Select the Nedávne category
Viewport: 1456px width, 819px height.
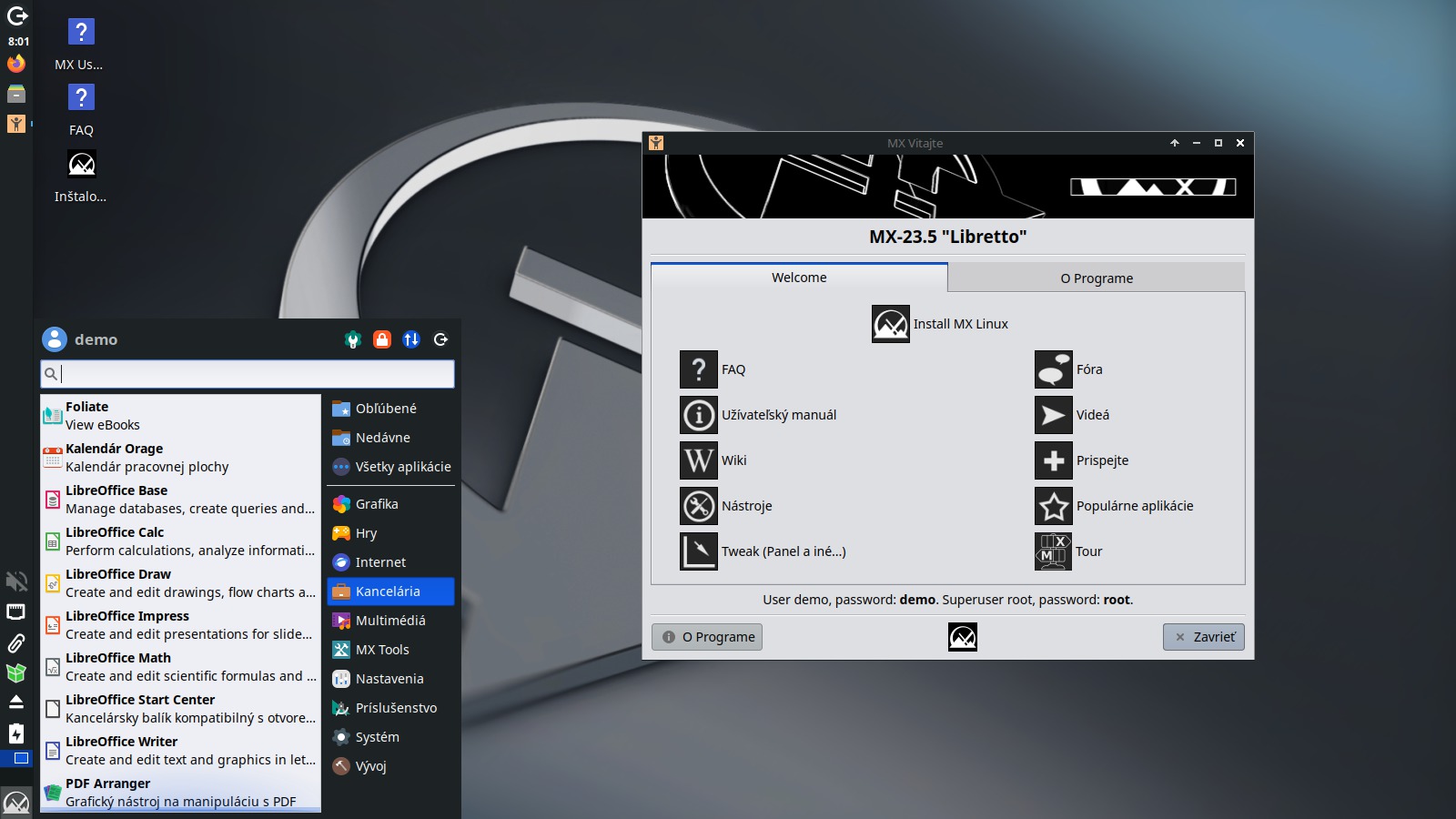tap(391, 438)
